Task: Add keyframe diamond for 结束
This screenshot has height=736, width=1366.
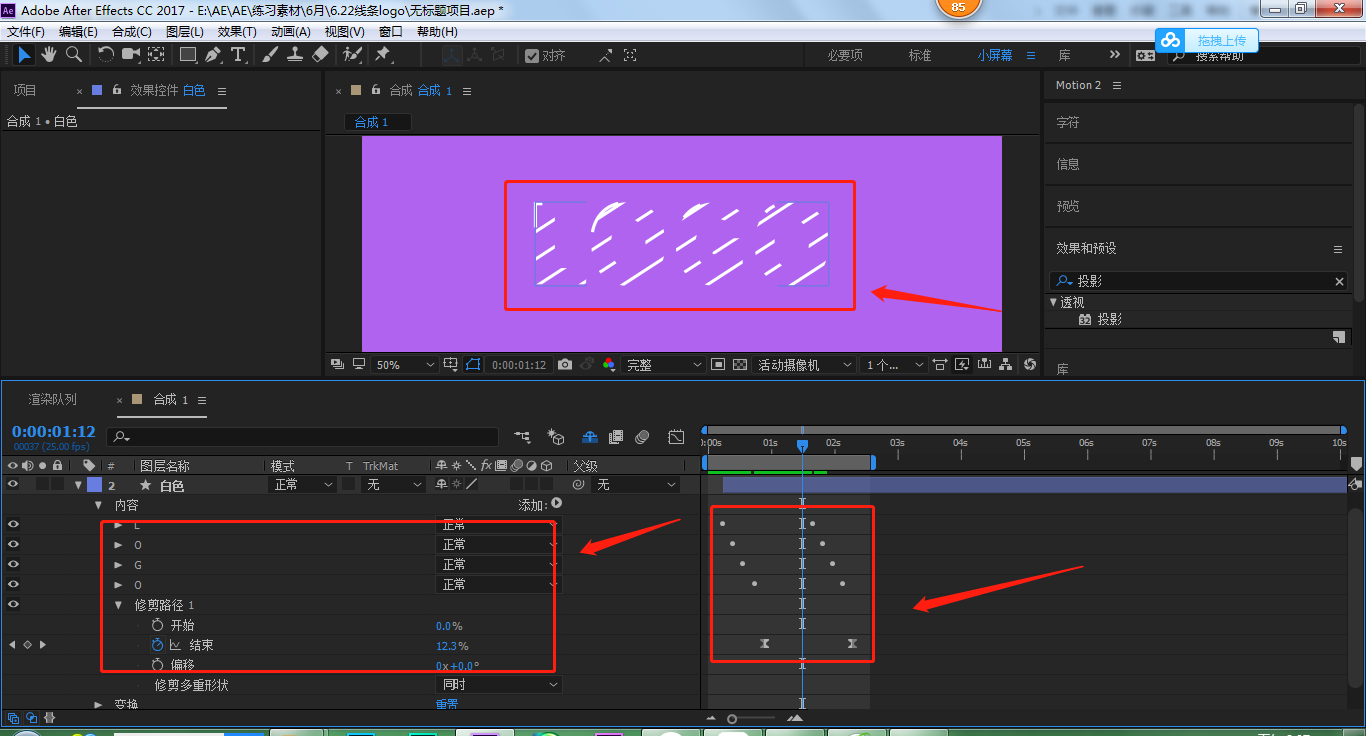Action: [x=27, y=645]
